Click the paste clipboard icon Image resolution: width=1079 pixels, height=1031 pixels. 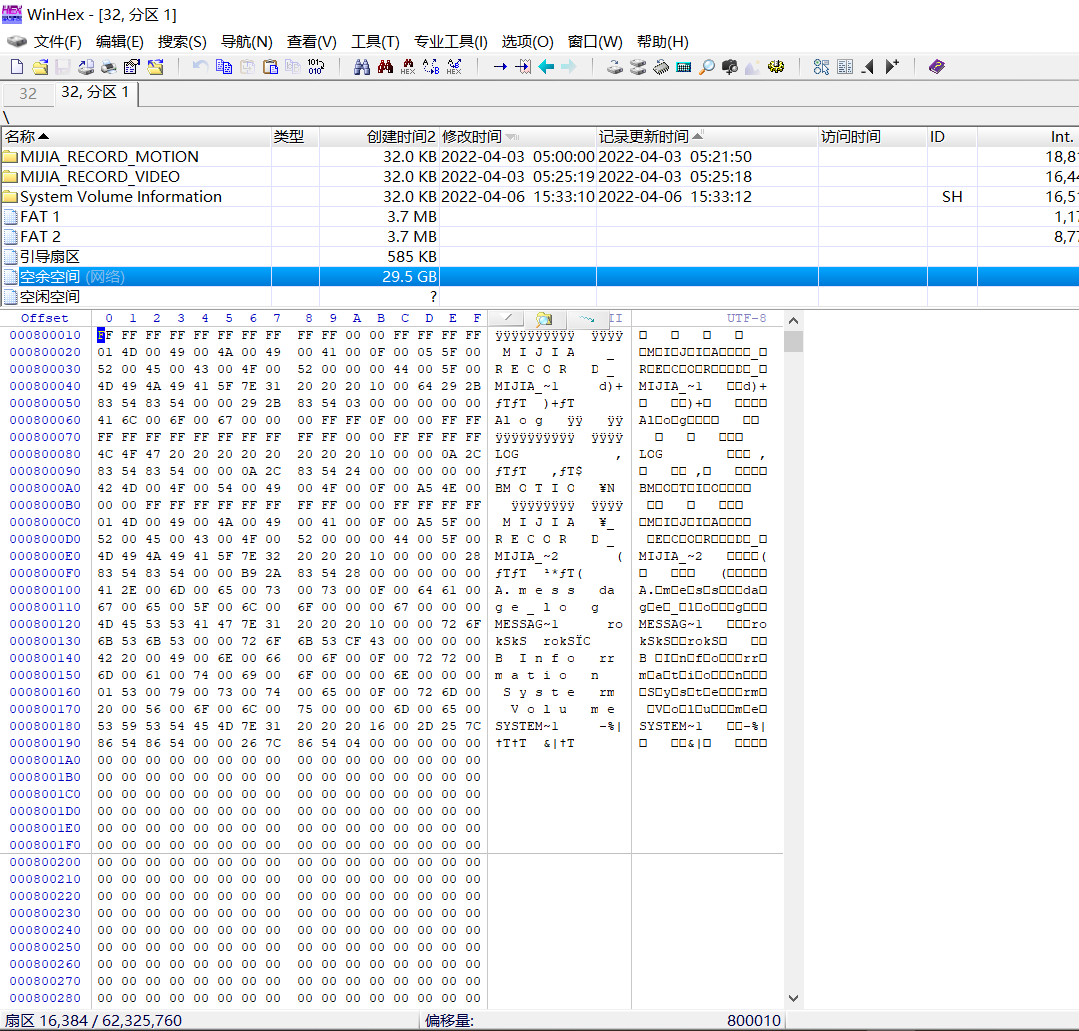[270, 67]
